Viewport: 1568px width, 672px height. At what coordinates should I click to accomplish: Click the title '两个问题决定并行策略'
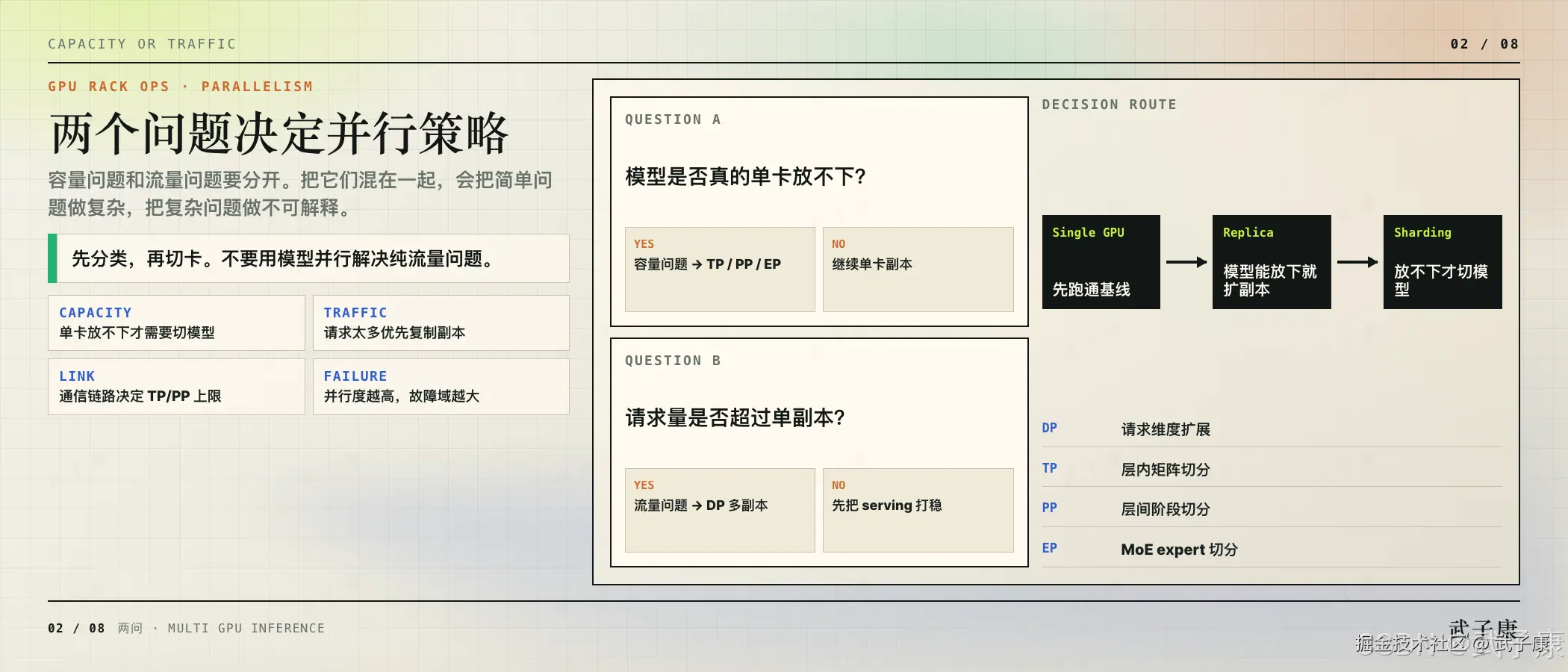click(x=279, y=134)
